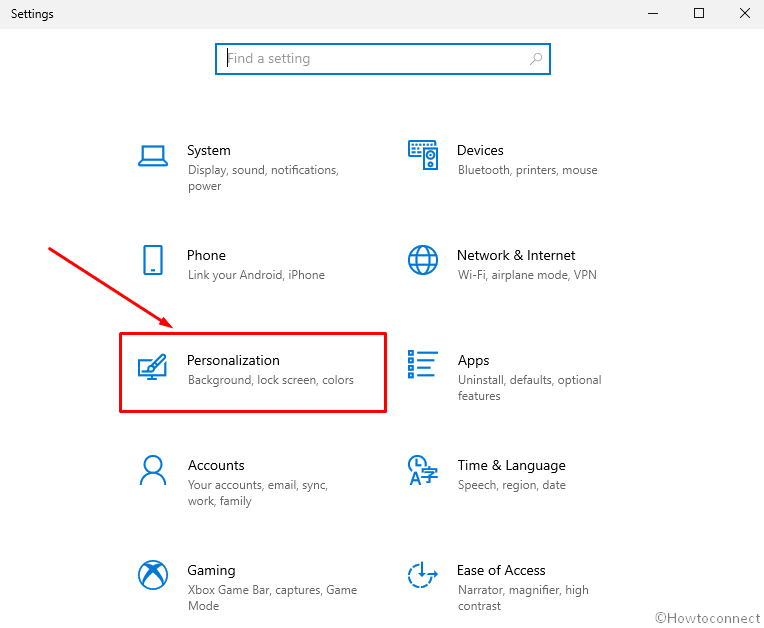
Task: Click the Time & Language icon
Action: click(422, 470)
